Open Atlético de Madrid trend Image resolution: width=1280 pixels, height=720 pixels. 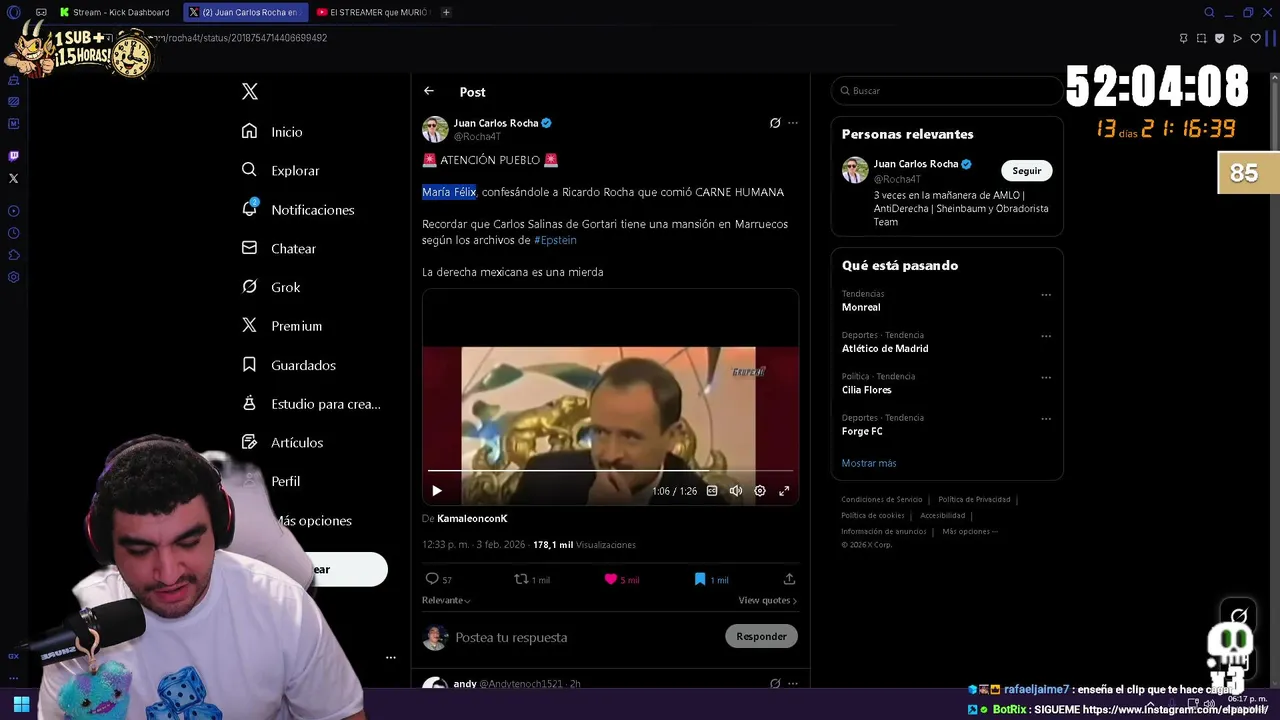pyautogui.click(x=885, y=348)
